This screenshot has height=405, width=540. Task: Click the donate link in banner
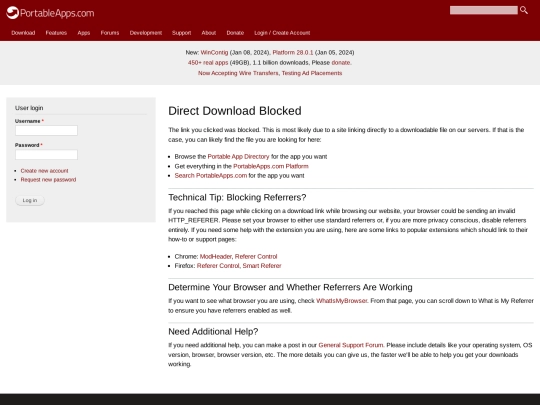pyautogui.click(x=341, y=63)
